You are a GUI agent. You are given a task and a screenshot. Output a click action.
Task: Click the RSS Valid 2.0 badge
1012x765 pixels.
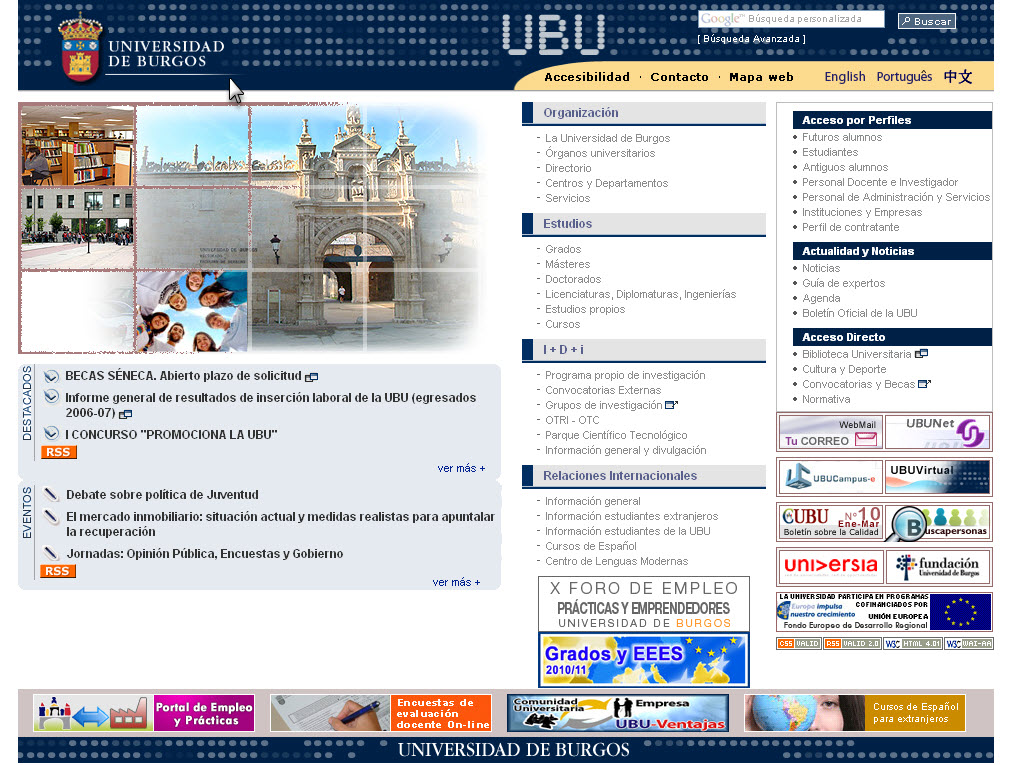(x=853, y=644)
